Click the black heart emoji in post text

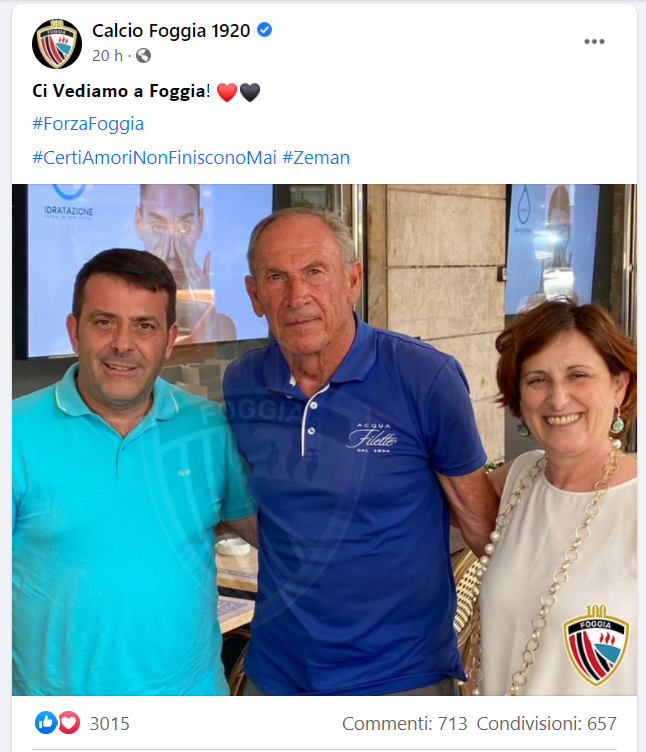250,92
